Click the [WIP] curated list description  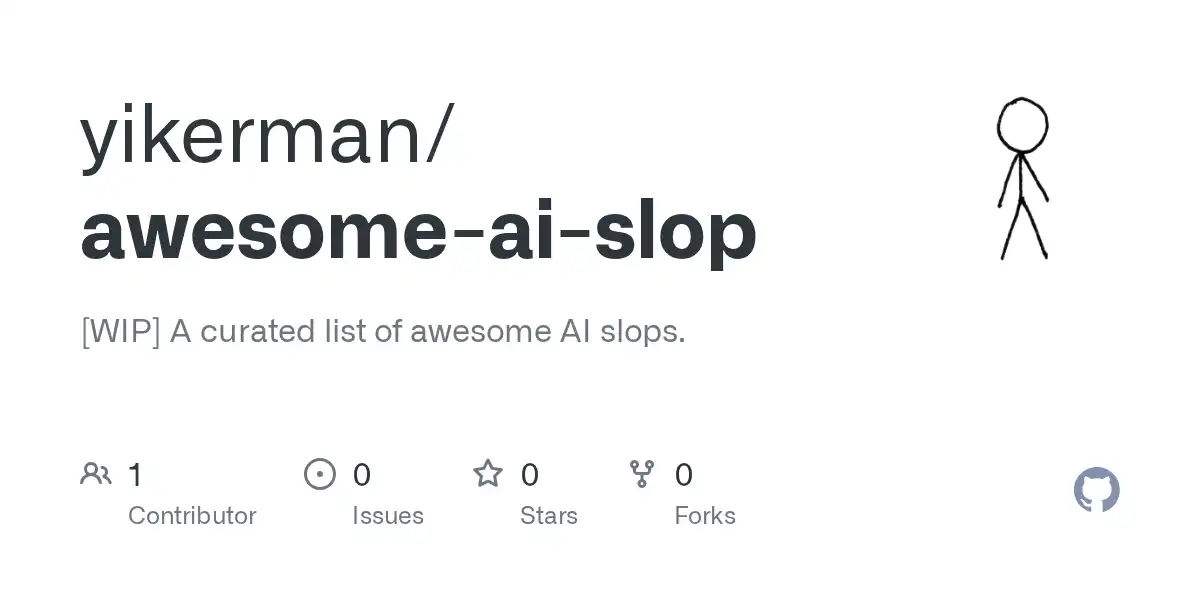coord(383,331)
